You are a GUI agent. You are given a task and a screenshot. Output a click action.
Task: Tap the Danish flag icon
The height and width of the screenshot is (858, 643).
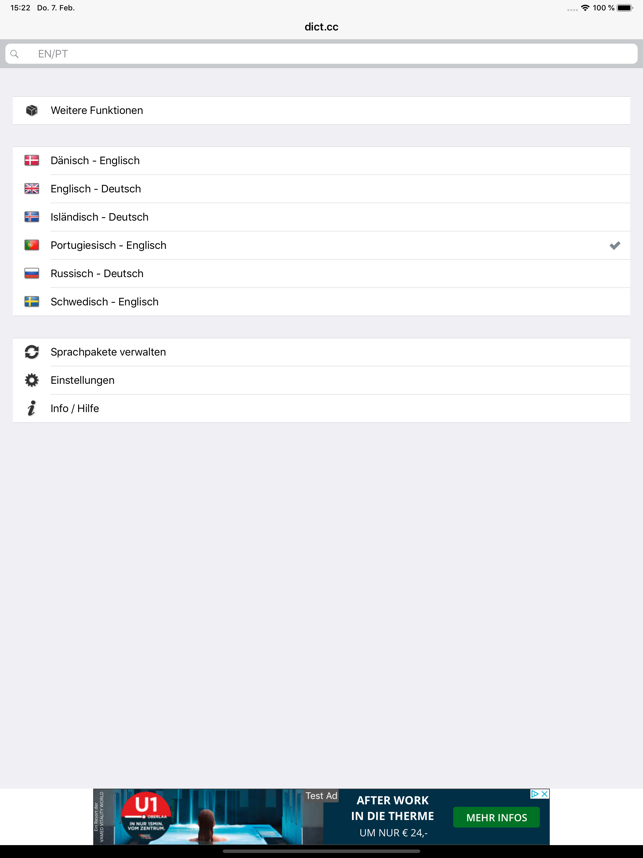tap(32, 160)
